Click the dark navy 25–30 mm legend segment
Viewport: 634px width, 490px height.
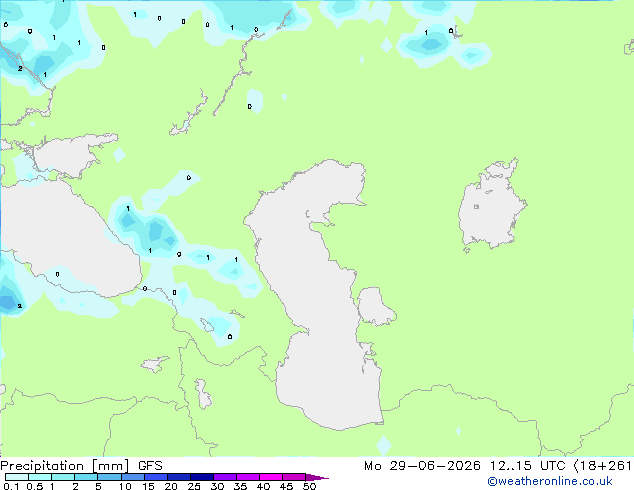click(x=202, y=477)
